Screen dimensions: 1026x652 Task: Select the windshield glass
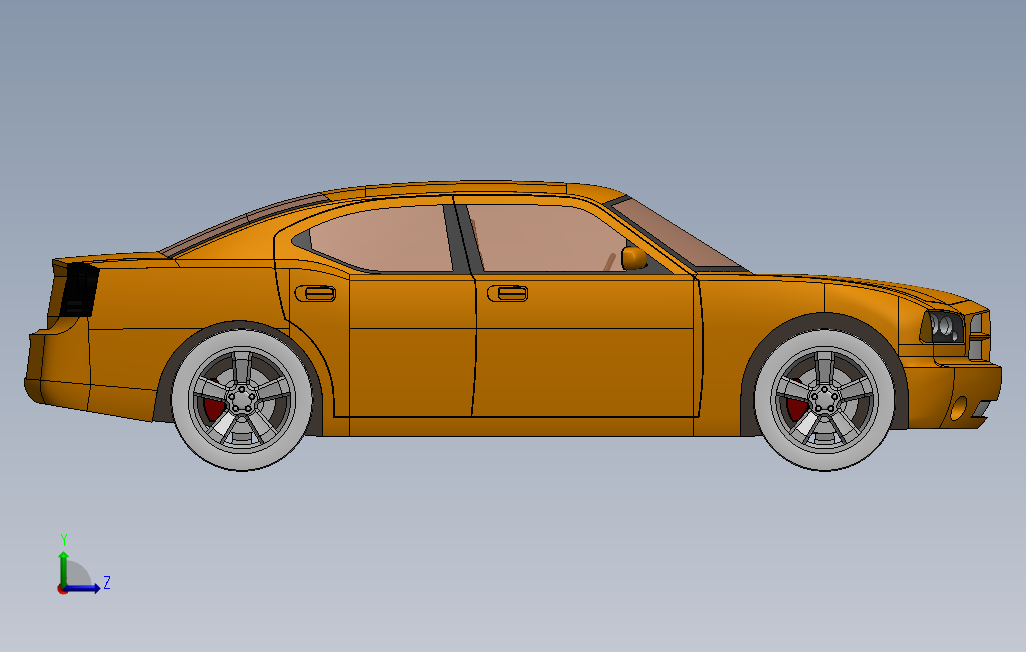pyautogui.click(x=675, y=236)
